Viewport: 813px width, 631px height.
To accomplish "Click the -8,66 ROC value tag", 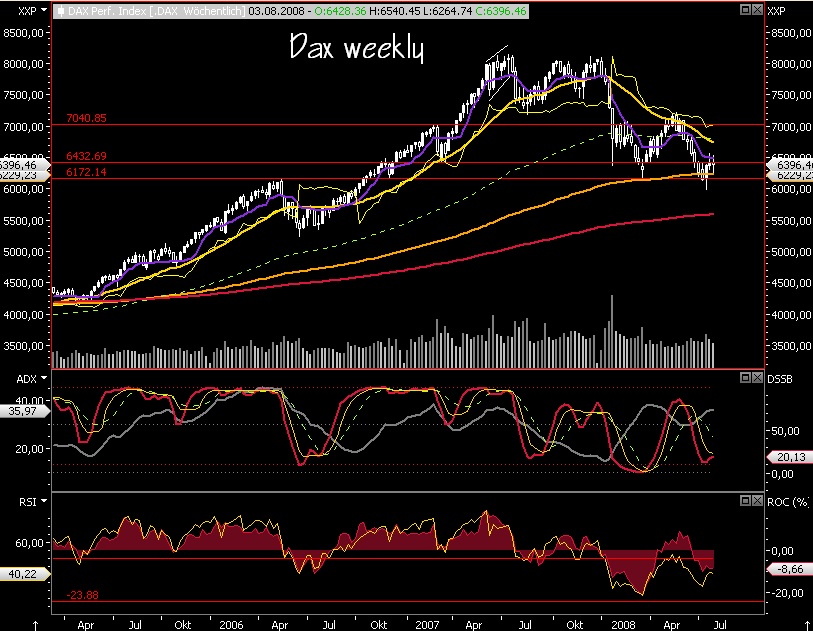I will (789, 569).
